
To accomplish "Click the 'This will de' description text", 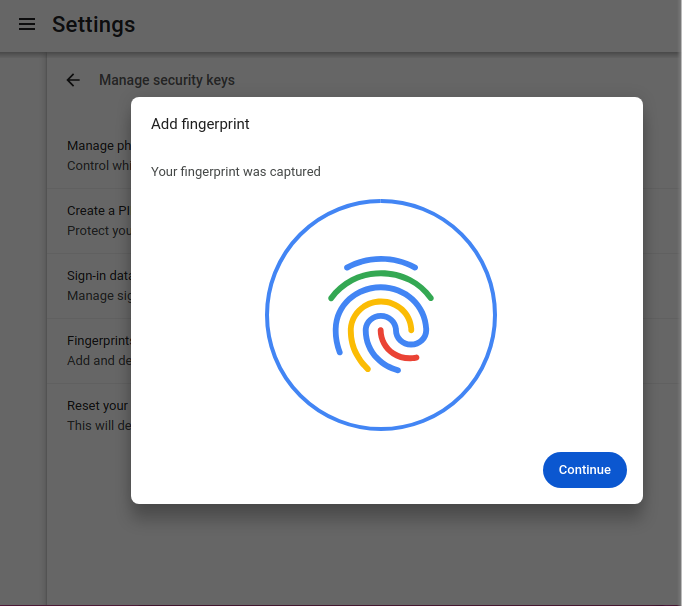I will pyautogui.click(x=99, y=425).
